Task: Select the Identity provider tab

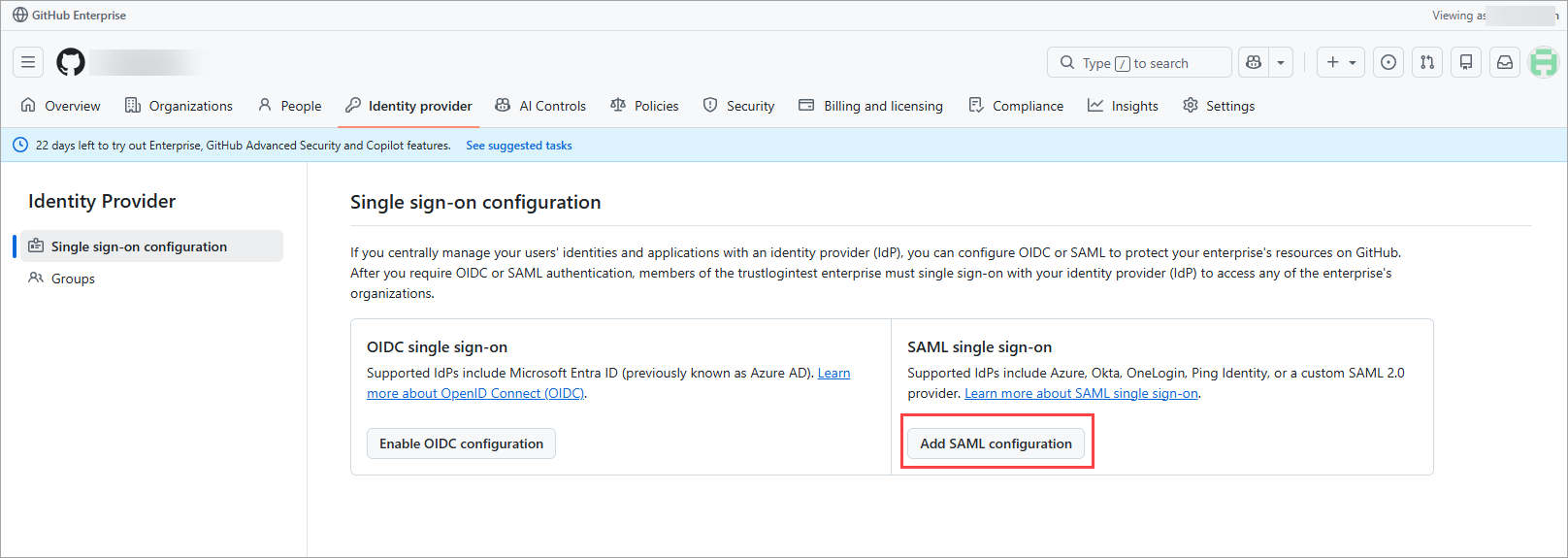Action: tap(409, 106)
